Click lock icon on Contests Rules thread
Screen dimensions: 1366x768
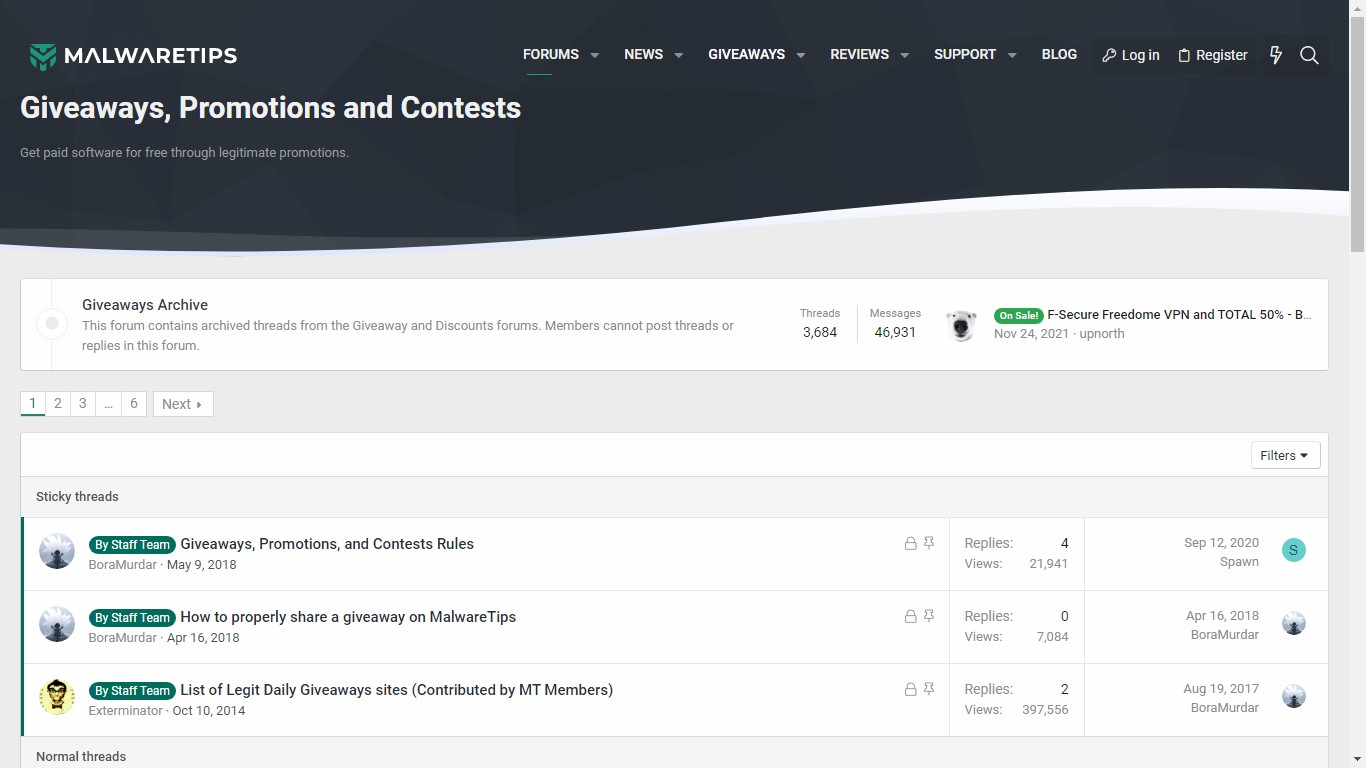click(x=910, y=543)
